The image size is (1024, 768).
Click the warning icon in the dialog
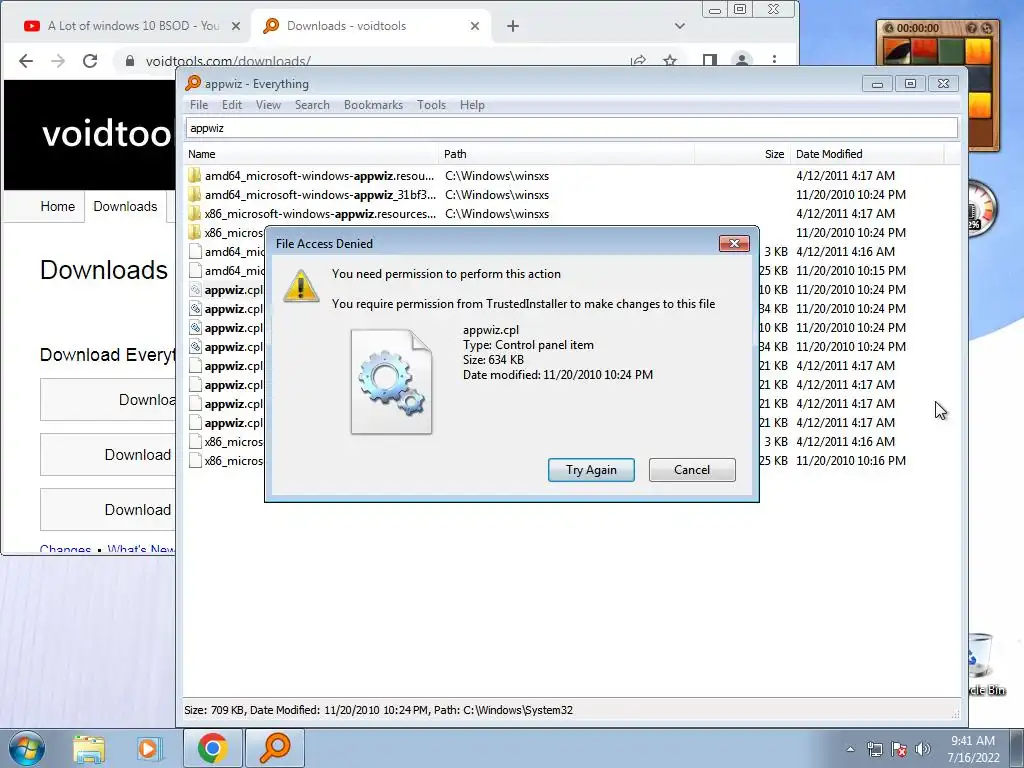point(300,286)
